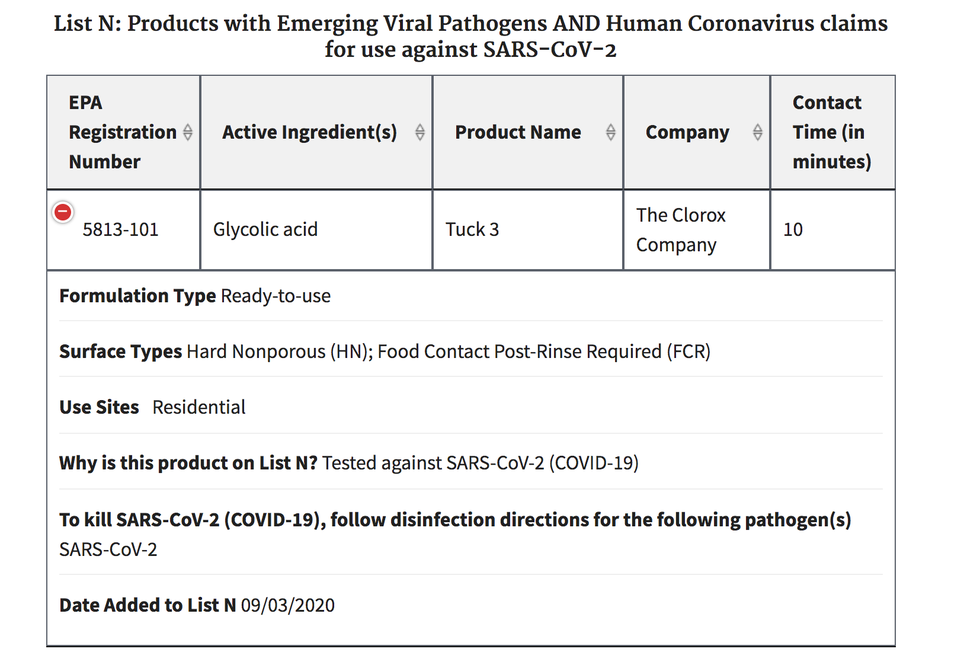Select the contact time 10 cell
980x652 pixels.
[833, 230]
